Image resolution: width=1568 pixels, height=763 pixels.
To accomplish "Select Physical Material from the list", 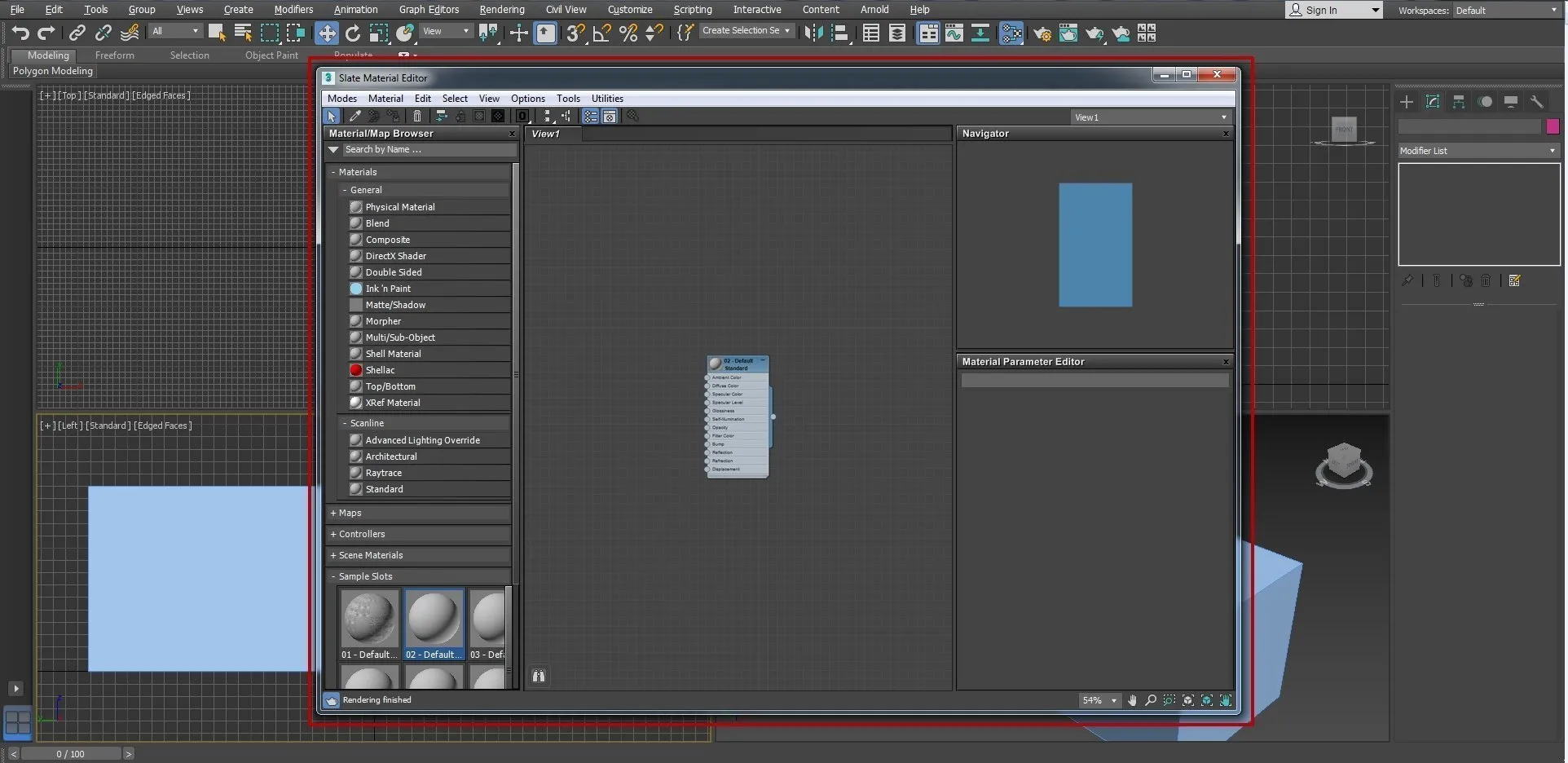I will tap(400, 207).
